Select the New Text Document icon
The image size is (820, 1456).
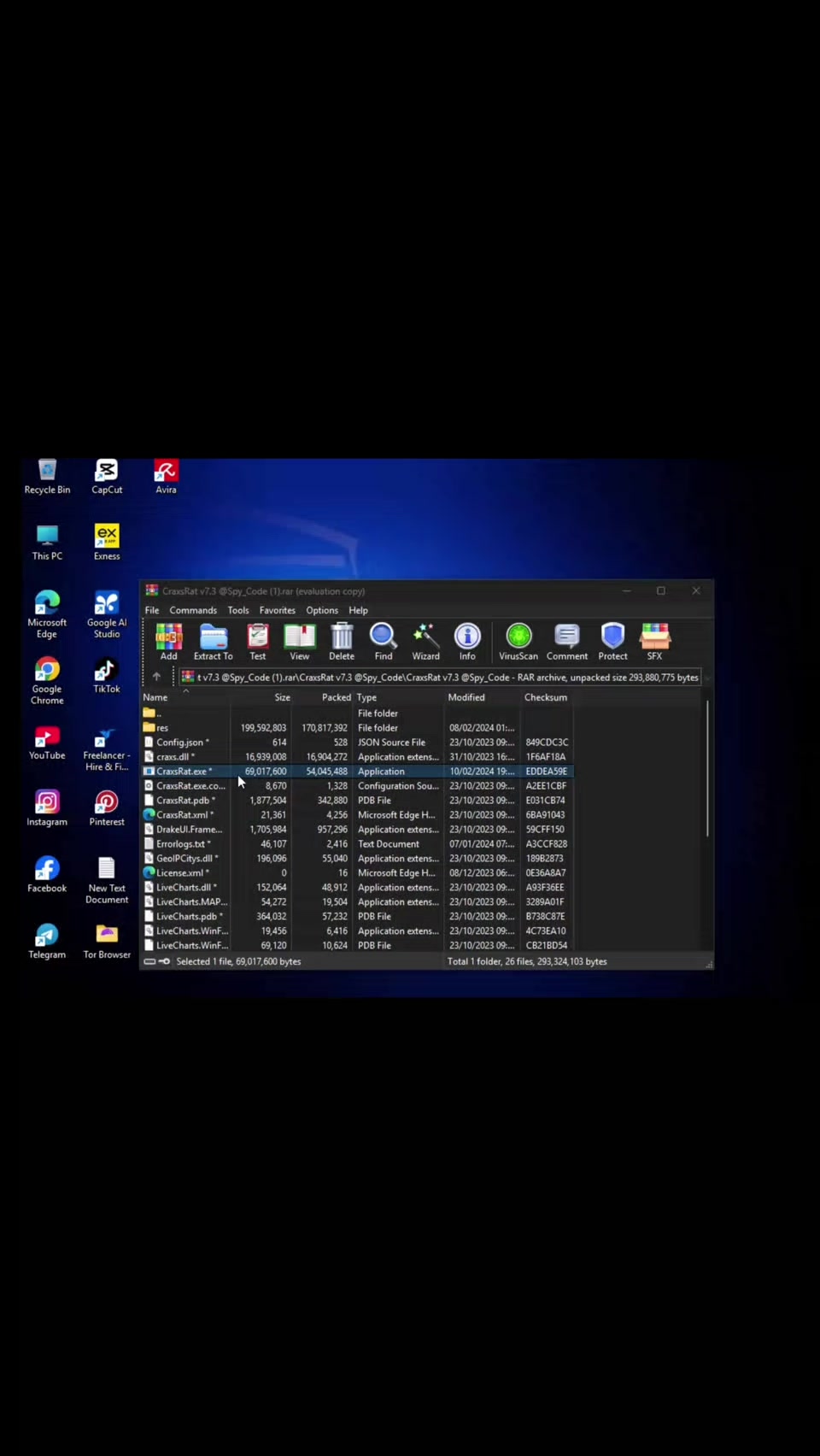coord(107,881)
